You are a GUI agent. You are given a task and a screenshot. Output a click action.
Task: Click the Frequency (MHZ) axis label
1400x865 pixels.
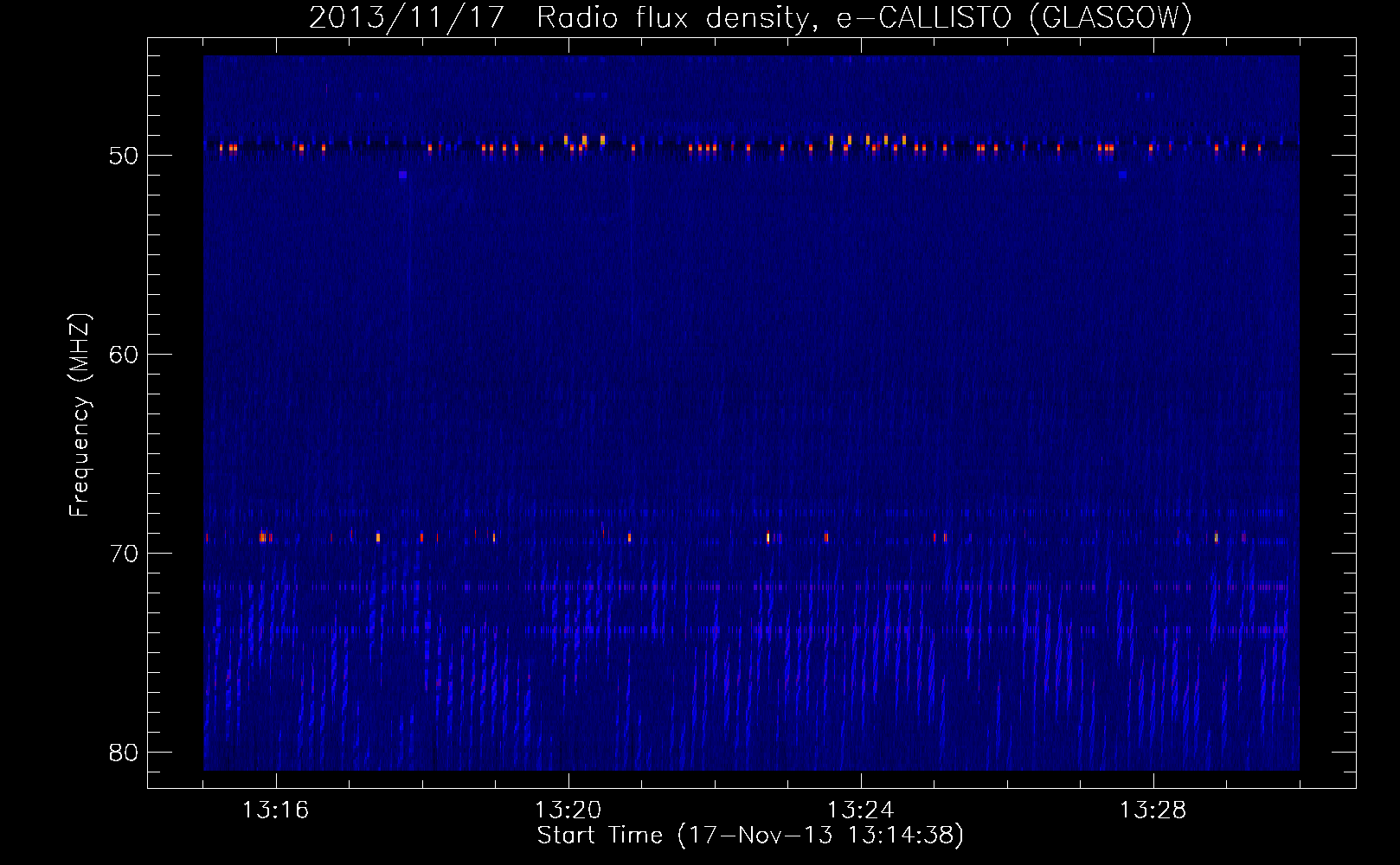[x=79, y=415]
